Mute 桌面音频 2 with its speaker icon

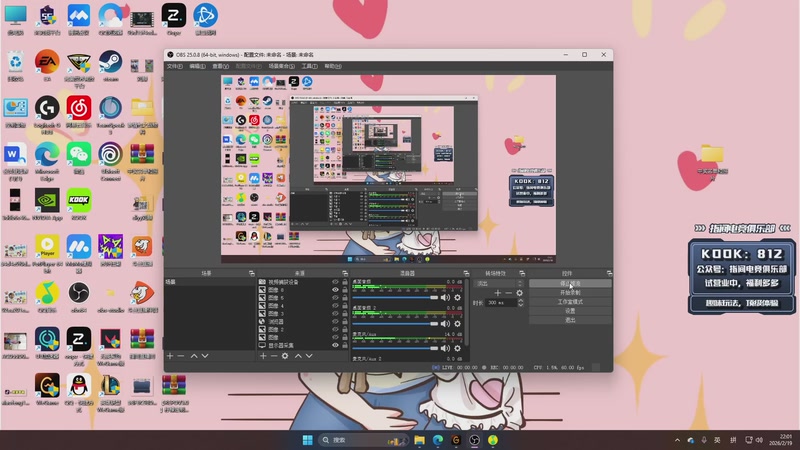click(x=445, y=323)
